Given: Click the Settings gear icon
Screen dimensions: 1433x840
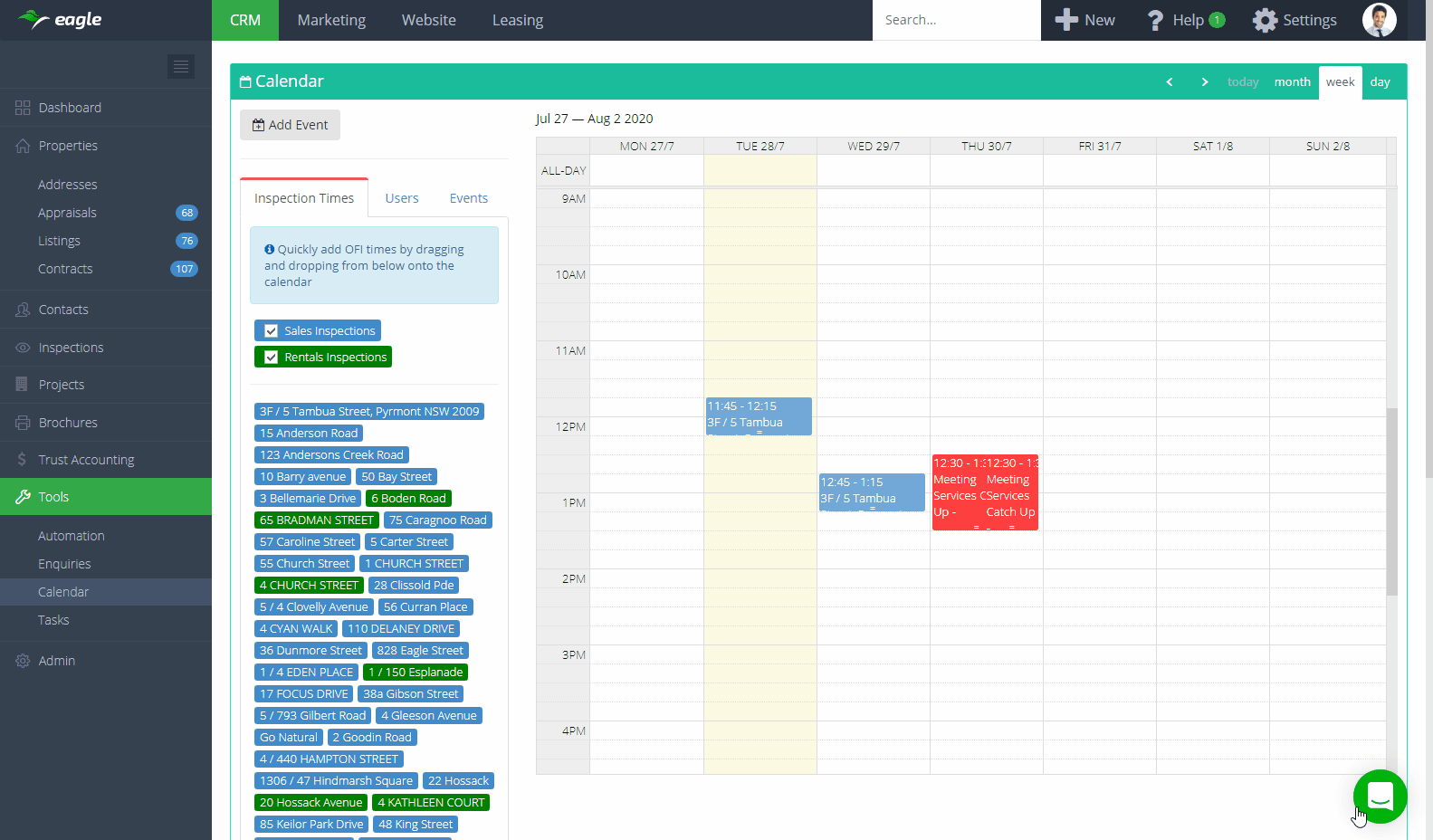Looking at the screenshot, I should 1265,20.
